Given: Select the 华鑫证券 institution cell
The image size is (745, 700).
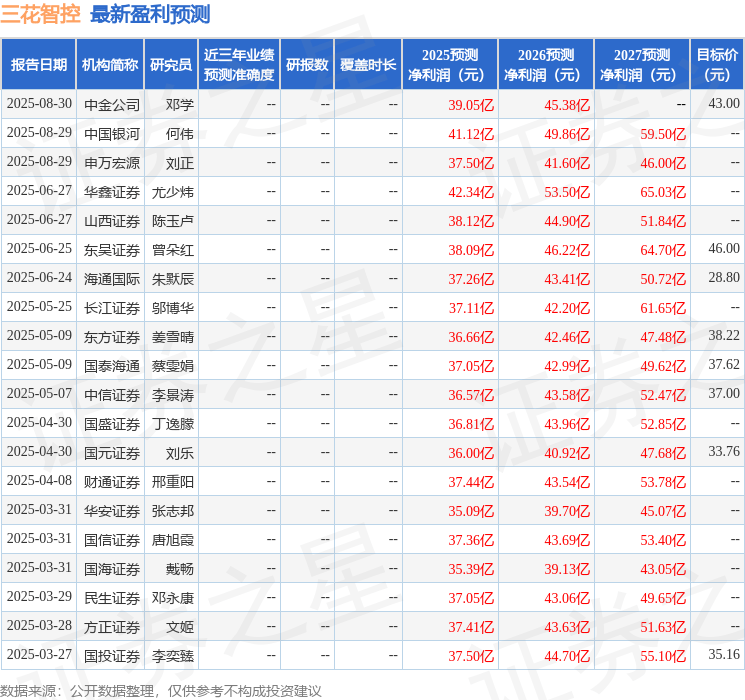Looking at the screenshot, I should coord(112,191).
